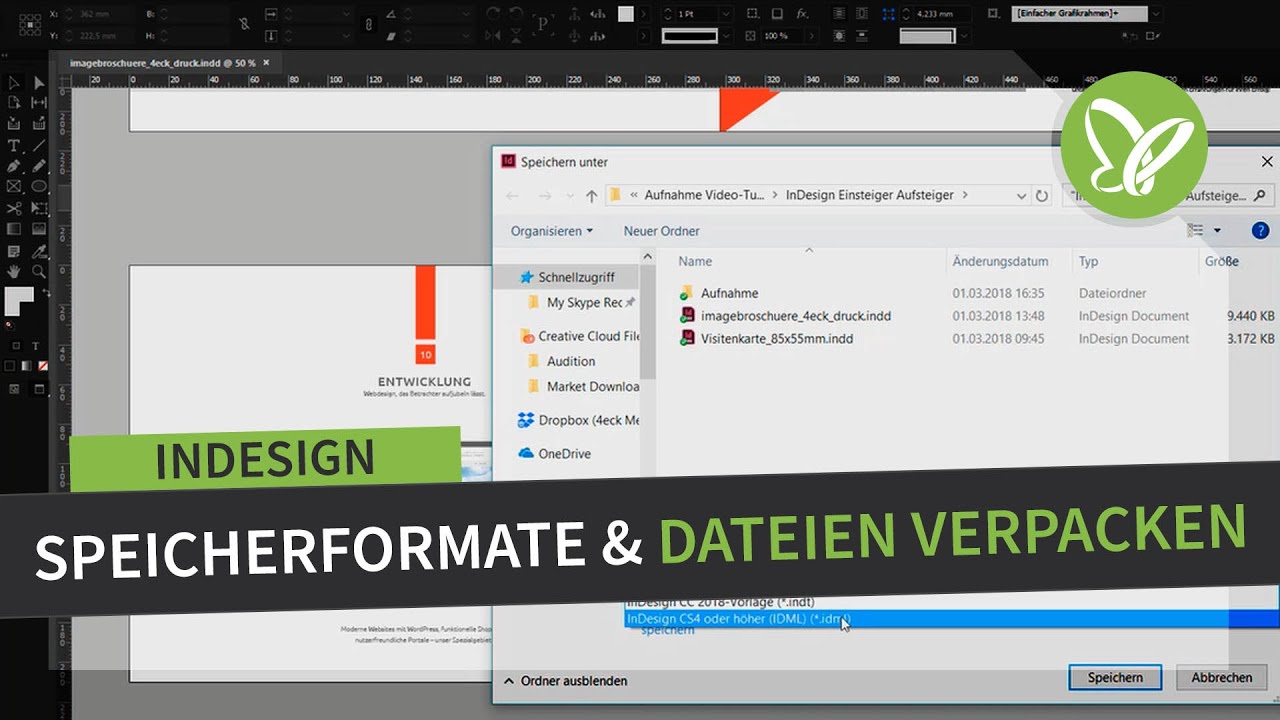The image size is (1280, 720).
Task: Open the recent locations chevron
Action: pos(570,196)
